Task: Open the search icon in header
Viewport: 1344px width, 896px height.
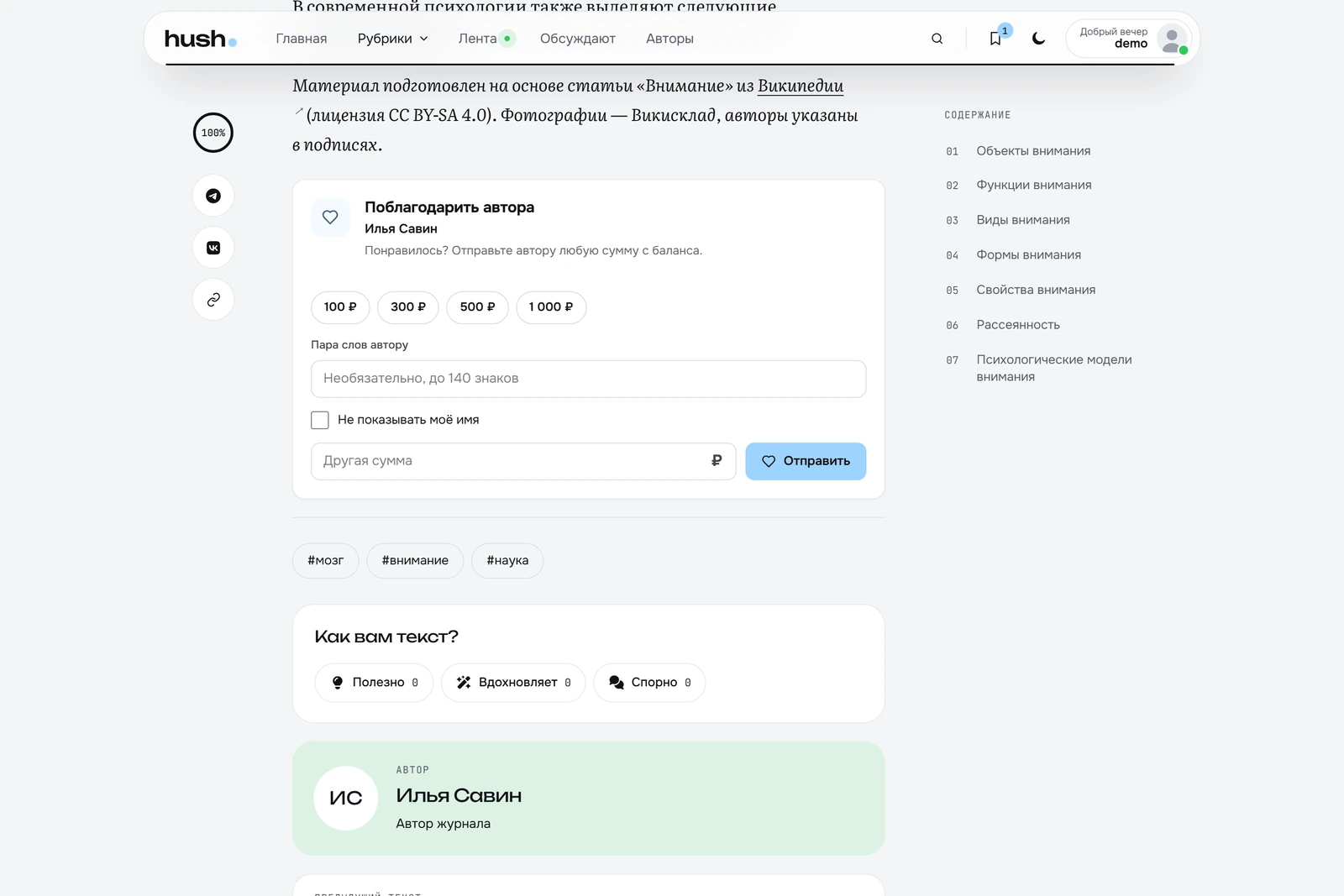Action: point(937,39)
